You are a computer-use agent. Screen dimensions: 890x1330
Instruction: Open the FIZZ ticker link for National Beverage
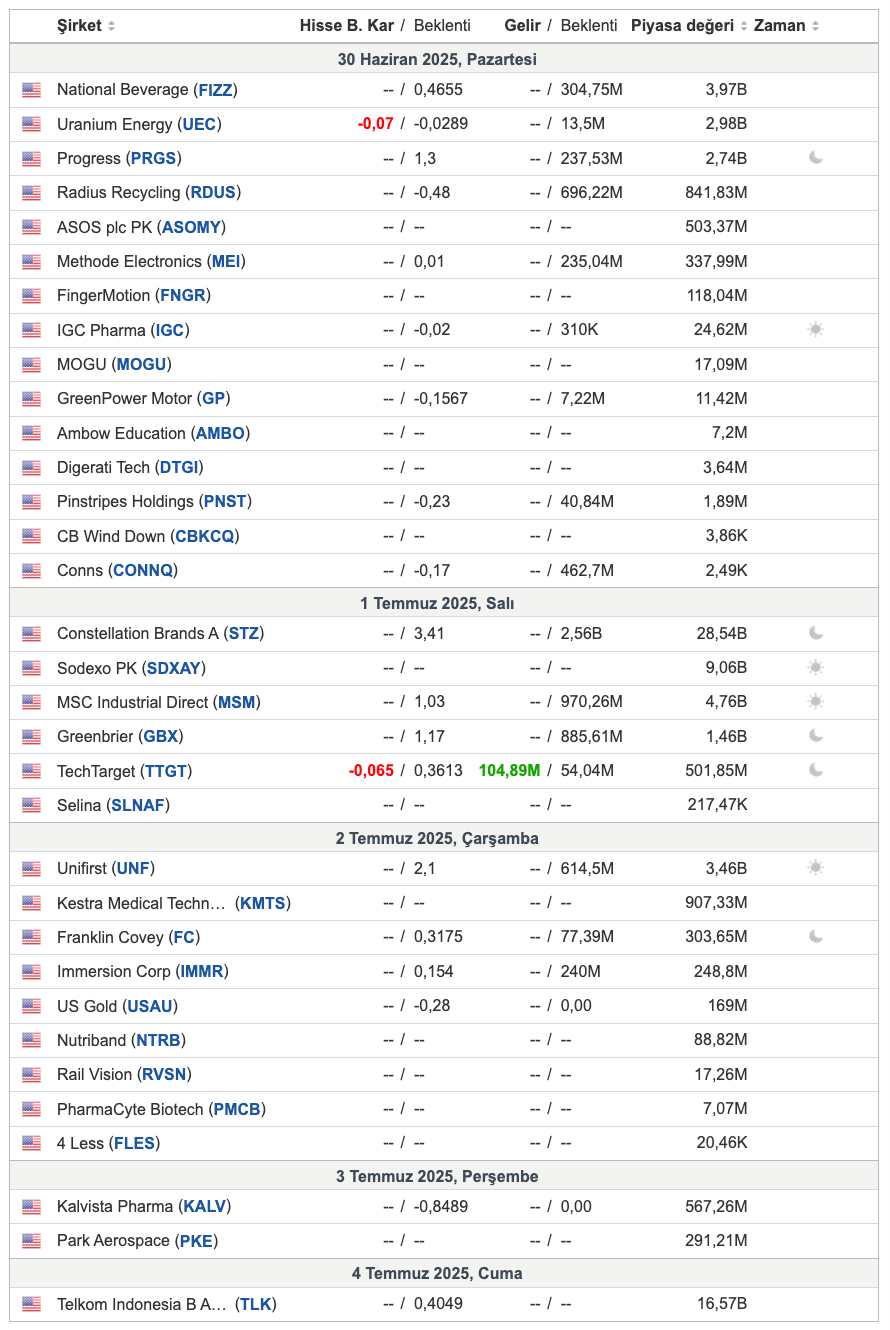click(215, 90)
